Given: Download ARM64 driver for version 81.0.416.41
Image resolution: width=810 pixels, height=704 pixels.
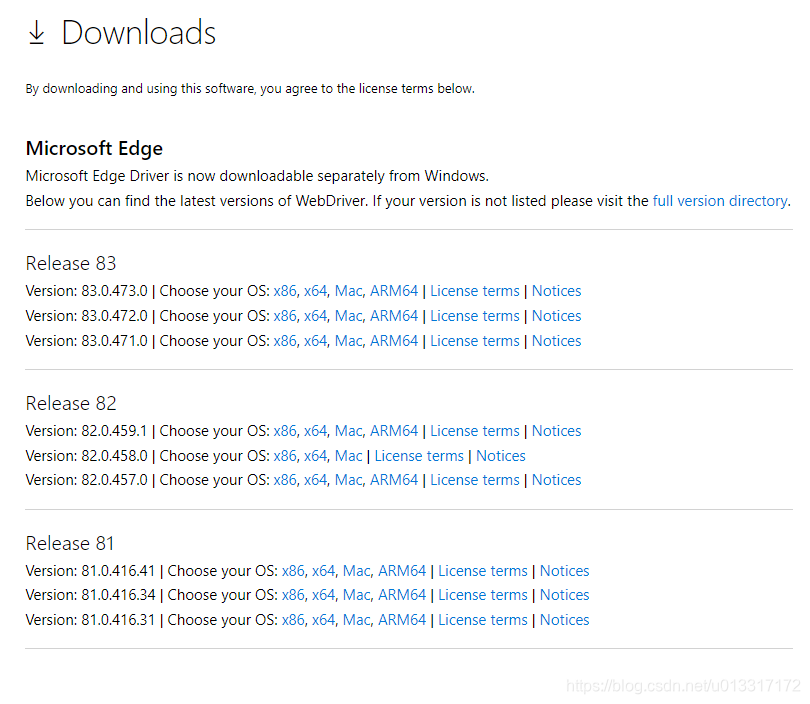Looking at the screenshot, I should click(x=402, y=571).
